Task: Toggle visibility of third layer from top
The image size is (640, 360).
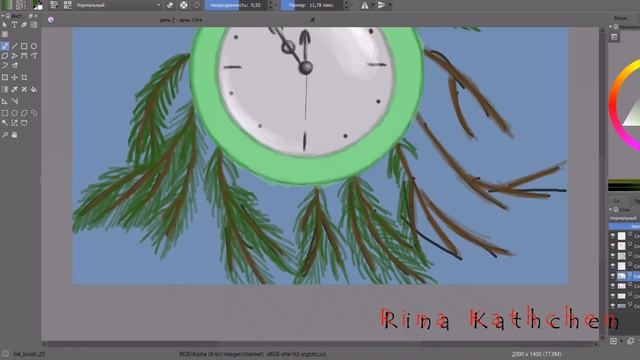Action: point(613,256)
